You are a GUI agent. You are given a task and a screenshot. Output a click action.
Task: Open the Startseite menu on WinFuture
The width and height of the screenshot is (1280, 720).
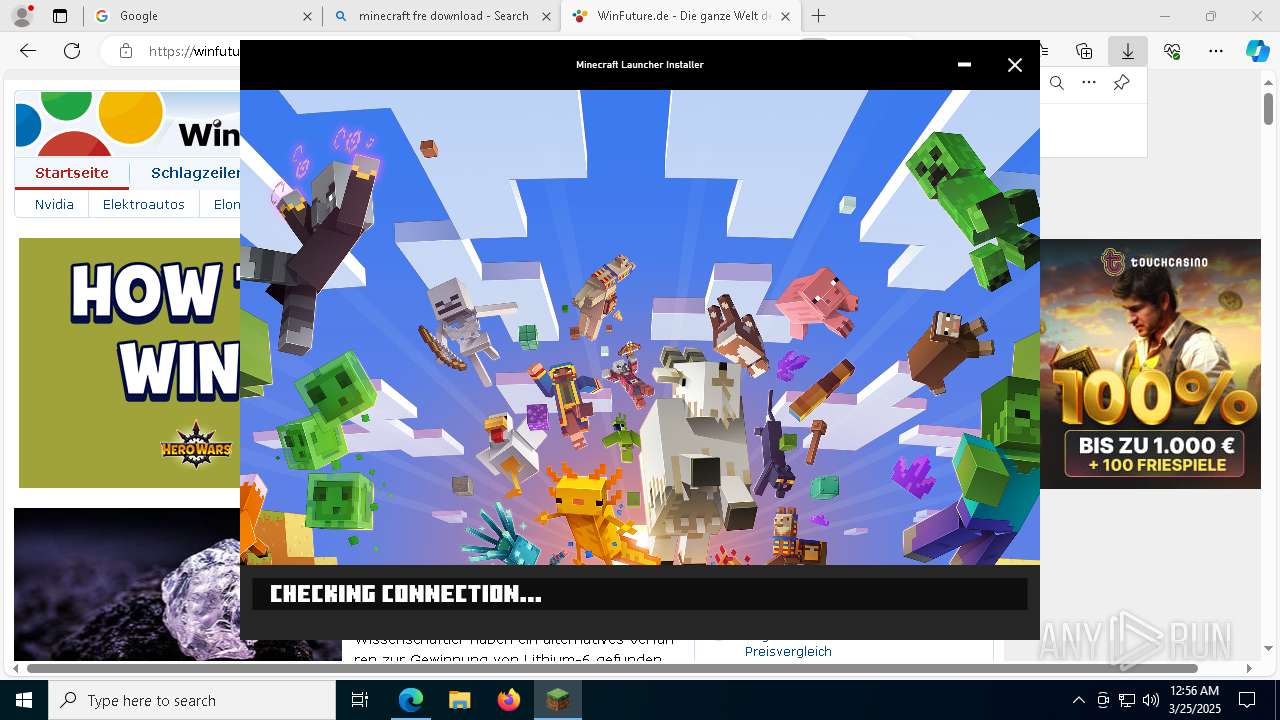click(x=72, y=173)
